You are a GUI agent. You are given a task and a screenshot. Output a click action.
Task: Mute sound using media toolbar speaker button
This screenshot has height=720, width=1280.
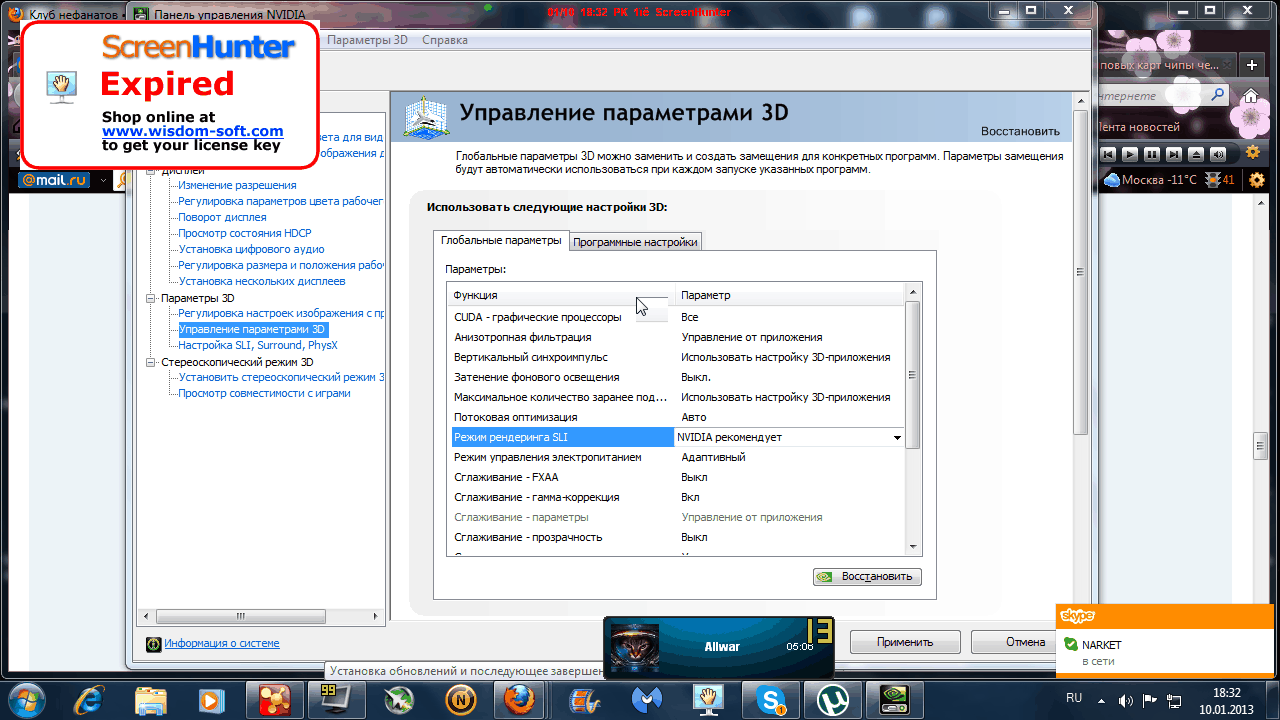point(1218,154)
